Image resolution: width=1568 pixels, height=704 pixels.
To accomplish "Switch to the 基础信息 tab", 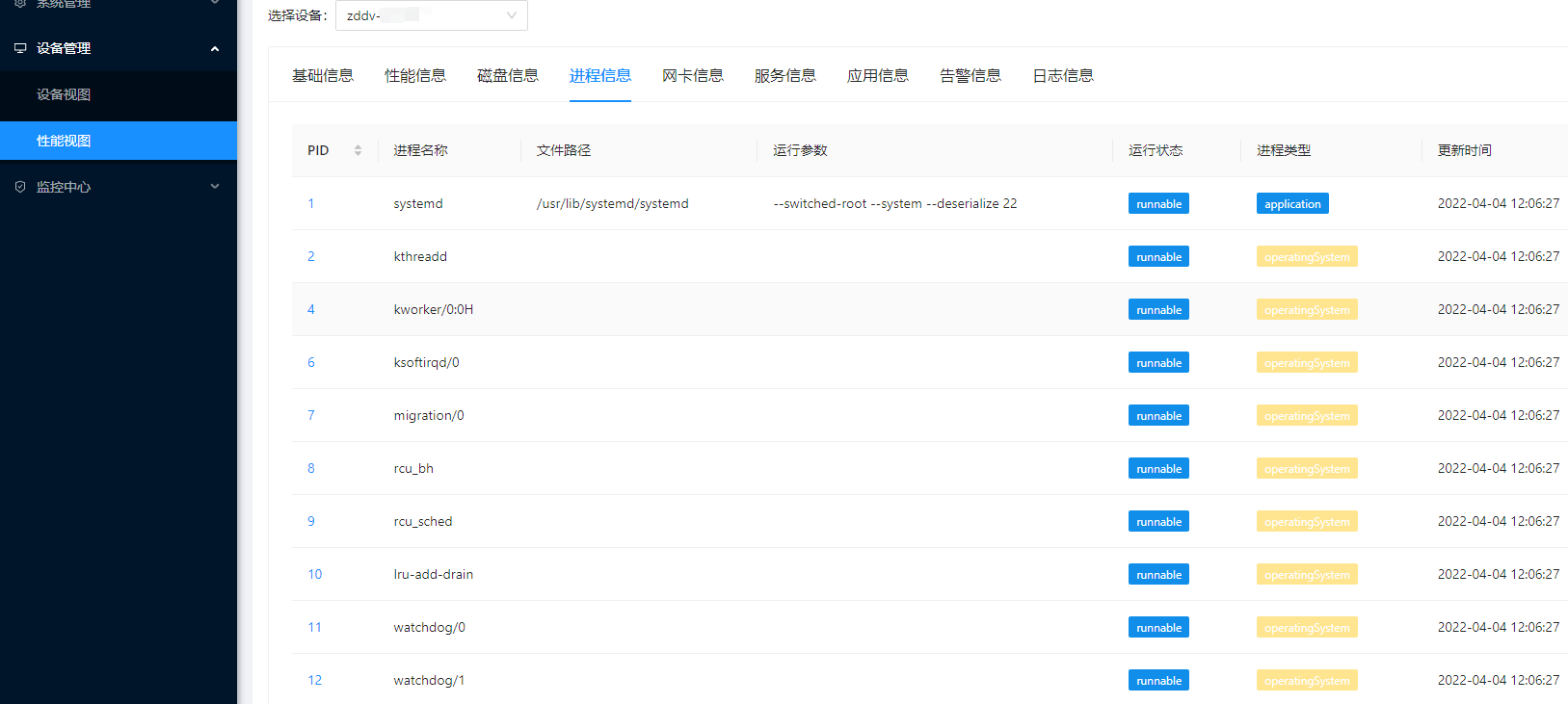I will (323, 75).
